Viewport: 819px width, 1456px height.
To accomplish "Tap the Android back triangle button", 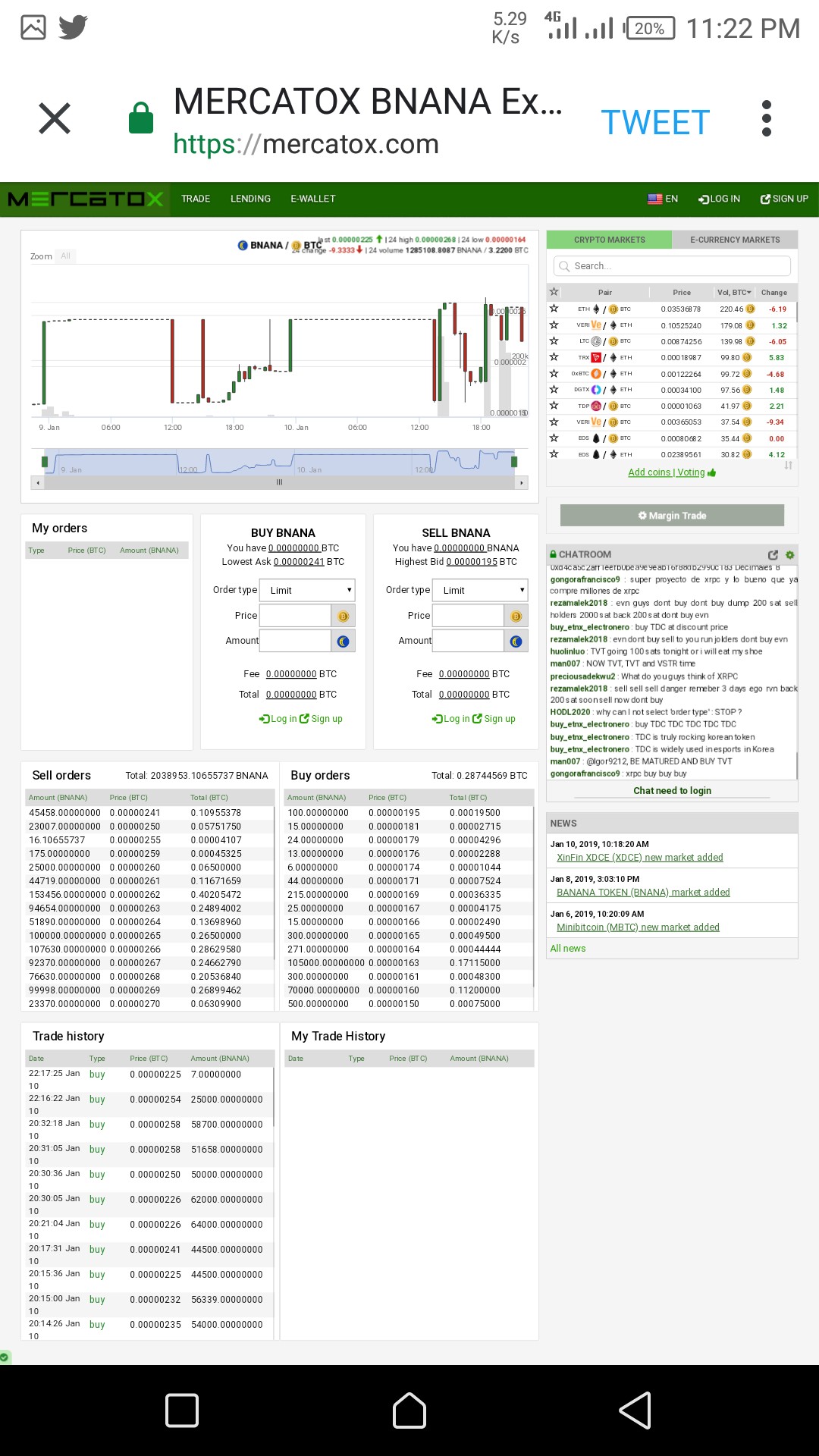I will (x=635, y=1410).
